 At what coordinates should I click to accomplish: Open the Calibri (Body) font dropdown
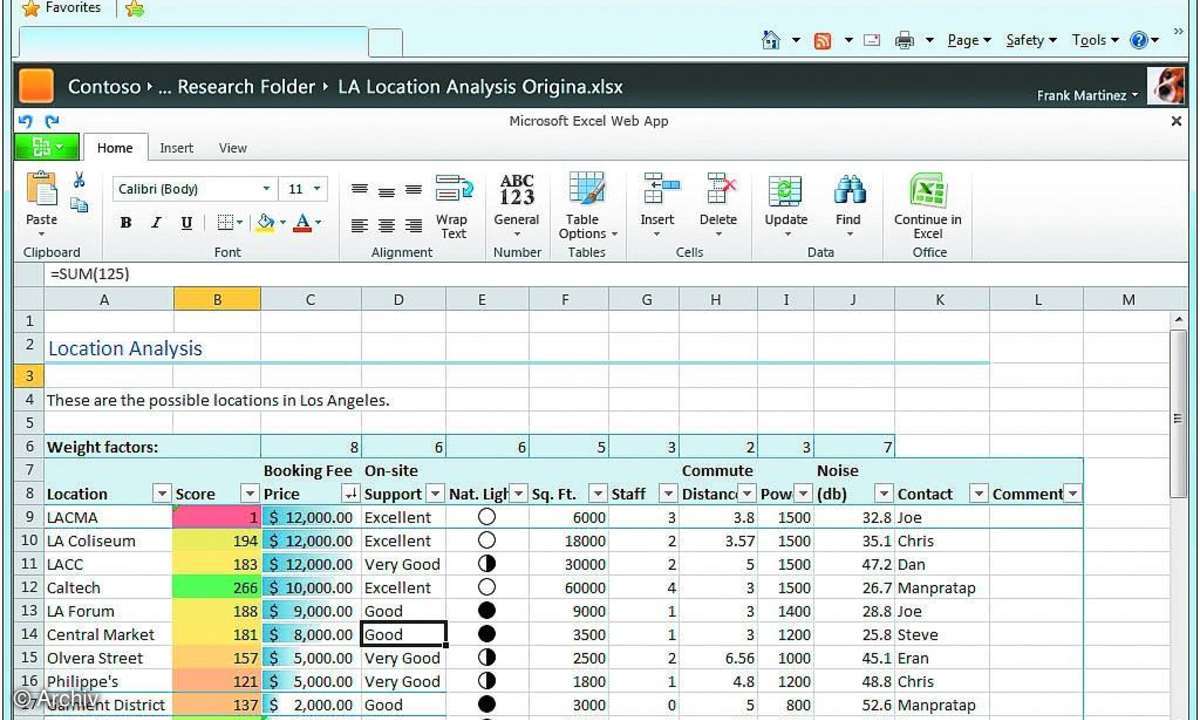(266, 189)
